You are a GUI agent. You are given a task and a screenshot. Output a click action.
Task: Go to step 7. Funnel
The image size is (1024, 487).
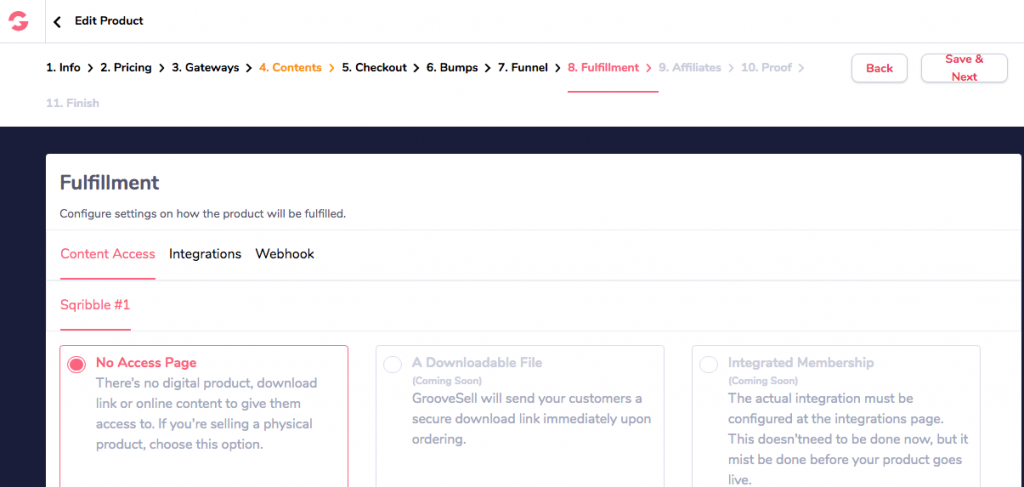[522, 68]
